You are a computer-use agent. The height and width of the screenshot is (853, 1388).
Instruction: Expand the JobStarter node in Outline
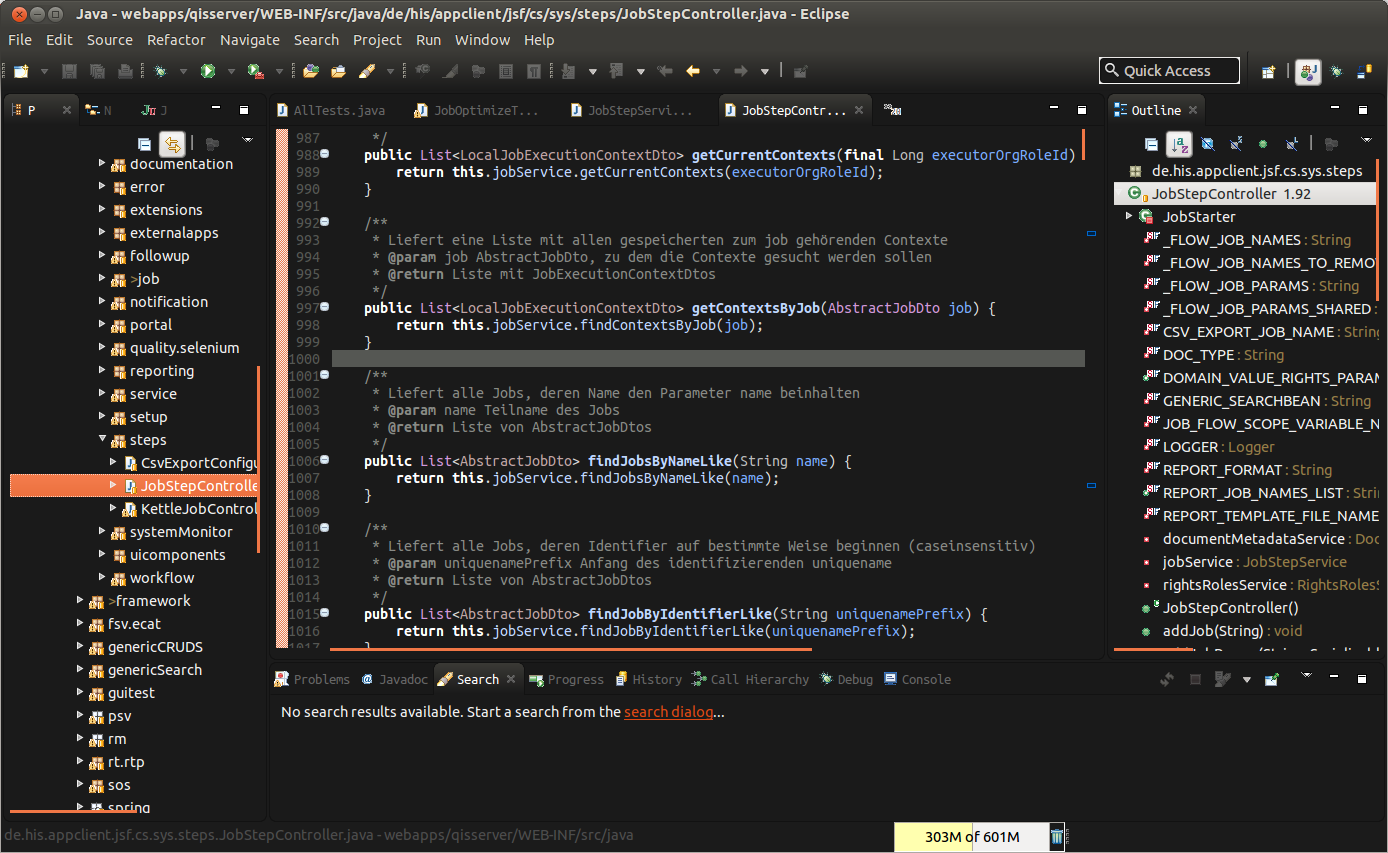coord(1129,217)
